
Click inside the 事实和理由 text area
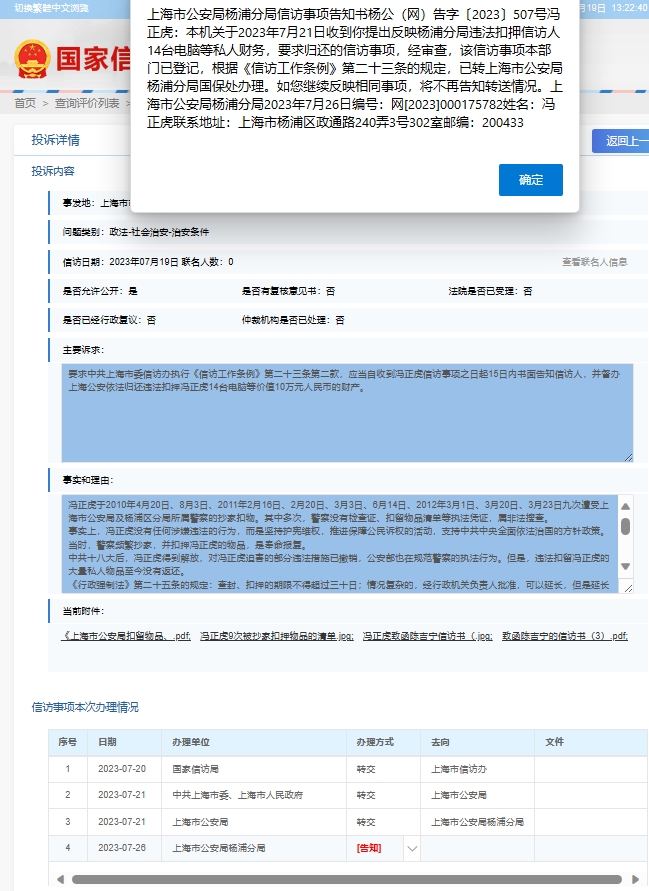pyautogui.click(x=338, y=543)
